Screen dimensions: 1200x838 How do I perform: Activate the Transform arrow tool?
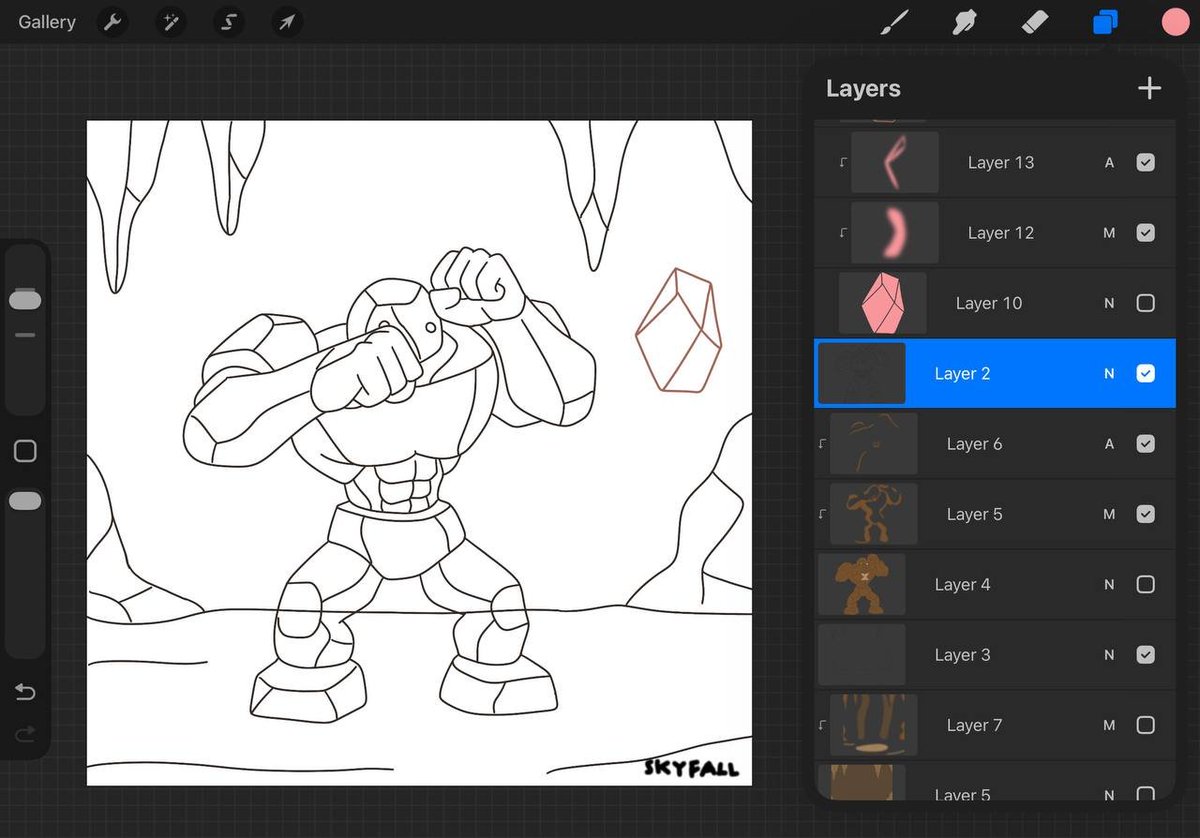coord(287,22)
